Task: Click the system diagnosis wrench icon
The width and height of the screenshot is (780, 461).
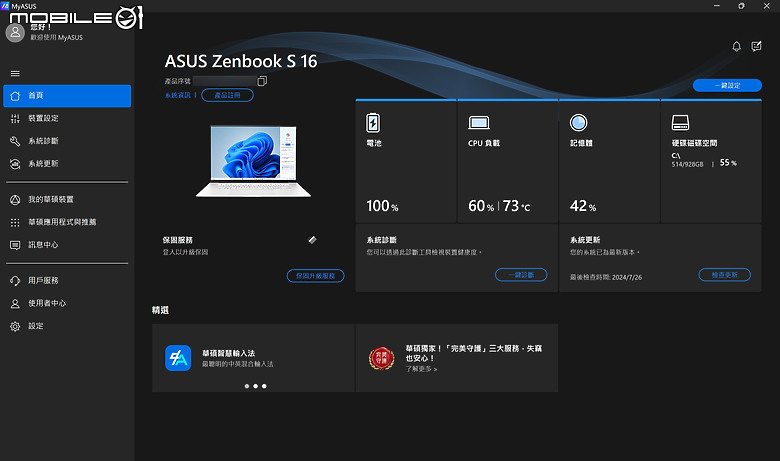Action: 15,141
